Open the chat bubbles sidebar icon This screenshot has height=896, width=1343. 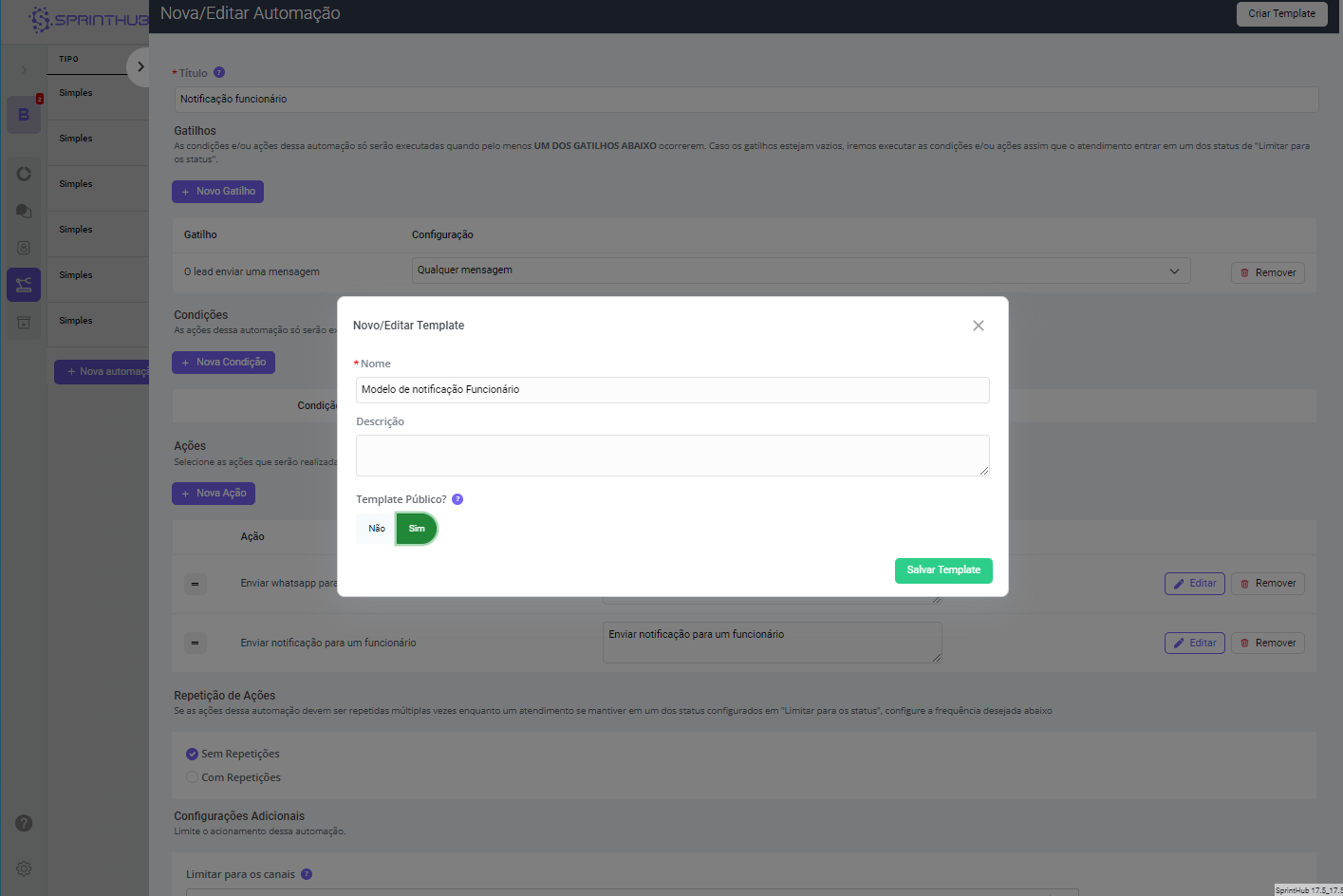24,211
